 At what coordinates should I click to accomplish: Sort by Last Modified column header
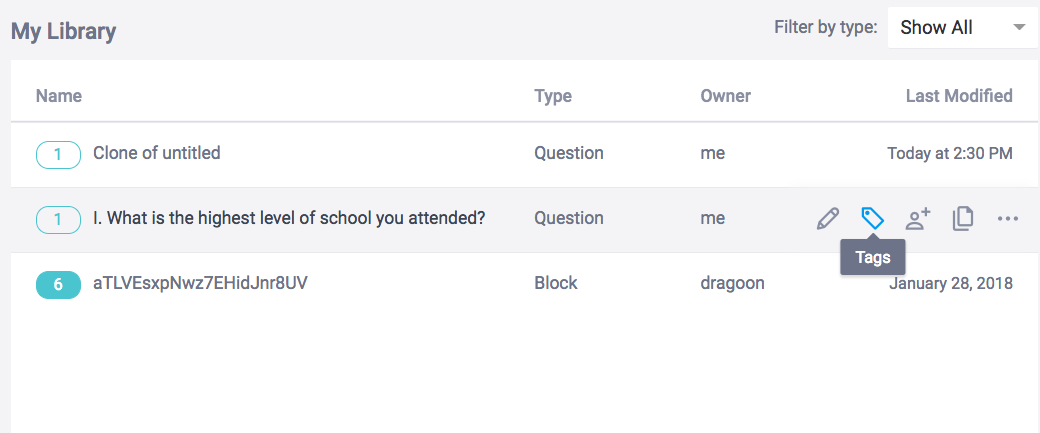pos(959,97)
